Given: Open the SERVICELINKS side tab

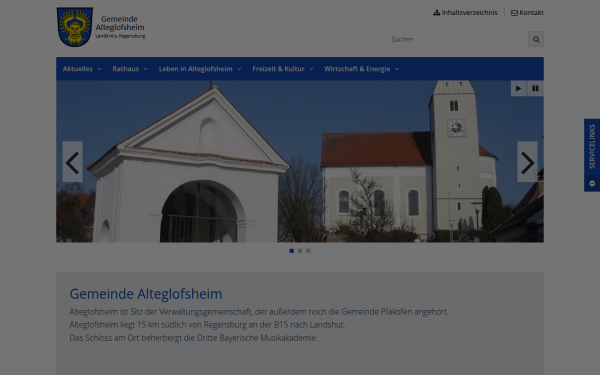Looking at the screenshot, I should coord(592,155).
